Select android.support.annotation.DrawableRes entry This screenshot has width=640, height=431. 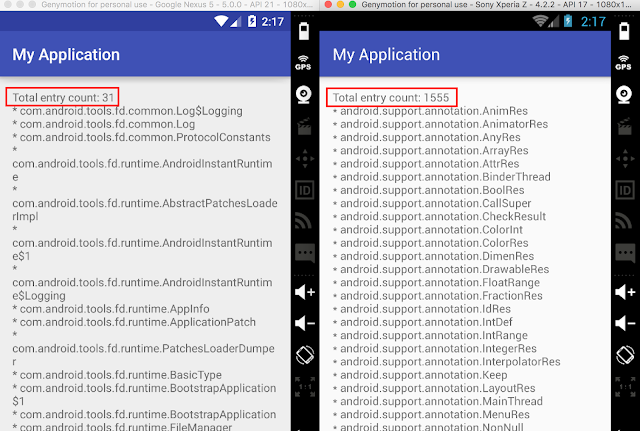coord(441,269)
